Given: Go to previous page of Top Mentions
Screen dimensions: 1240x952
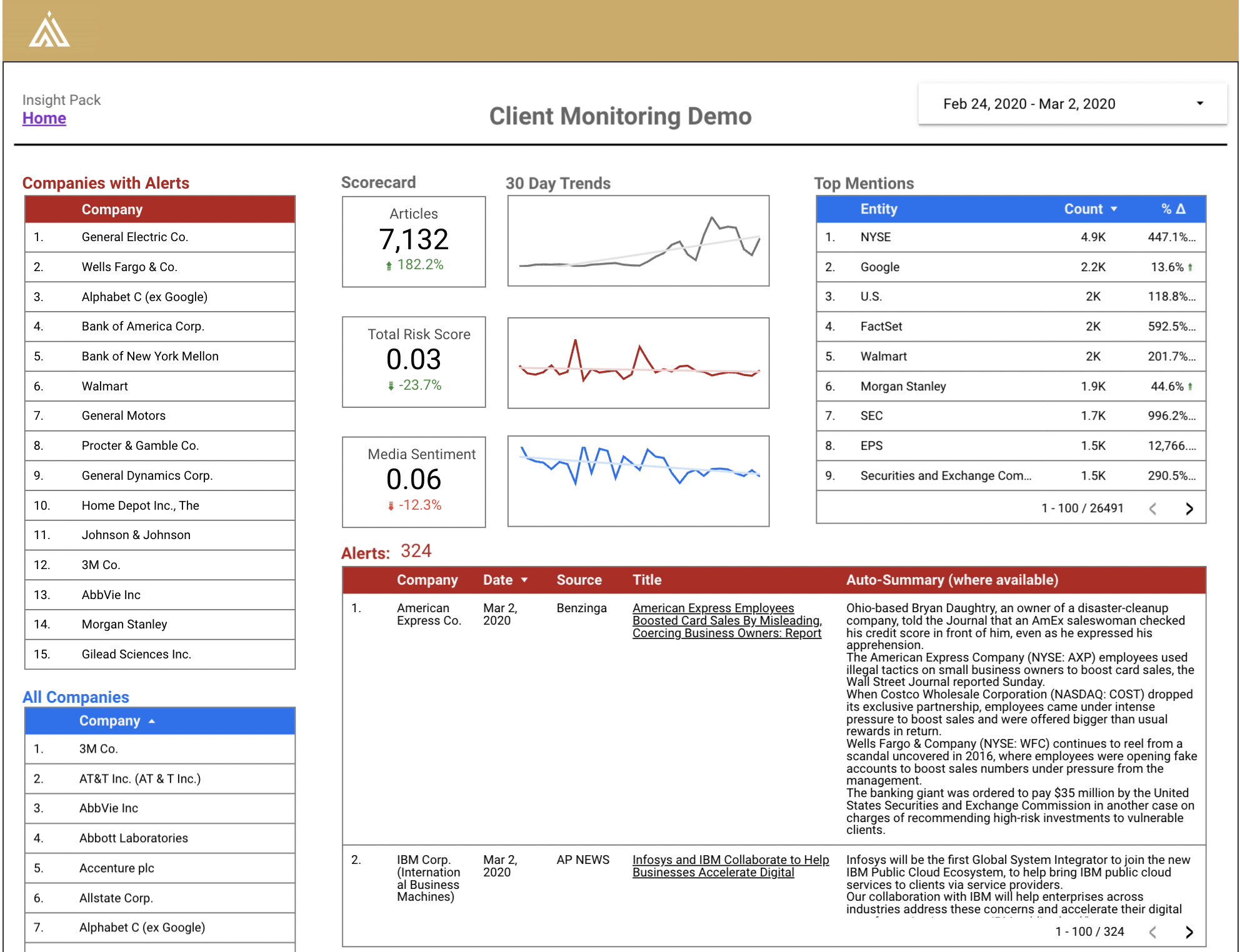Looking at the screenshot, I should (1153, 508).
